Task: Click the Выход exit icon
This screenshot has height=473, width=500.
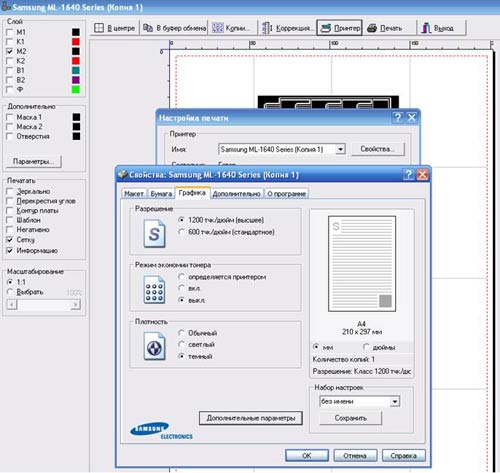Action: coord(426,28)
